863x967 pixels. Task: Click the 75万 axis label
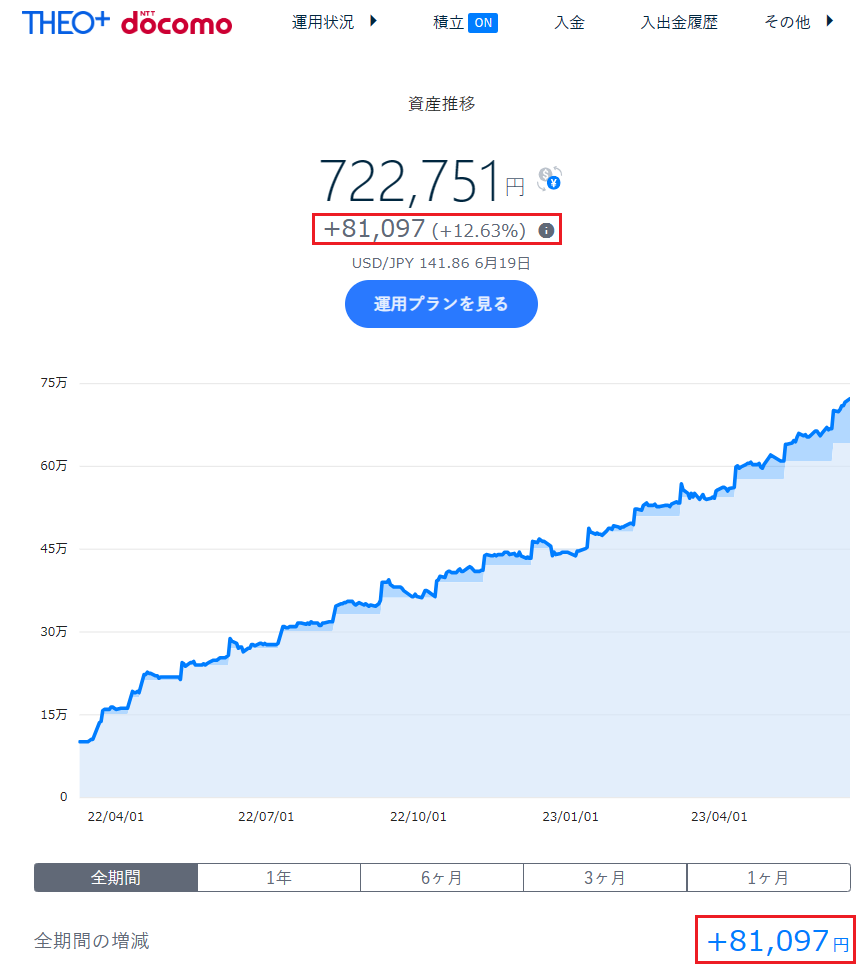pos(54,382)
